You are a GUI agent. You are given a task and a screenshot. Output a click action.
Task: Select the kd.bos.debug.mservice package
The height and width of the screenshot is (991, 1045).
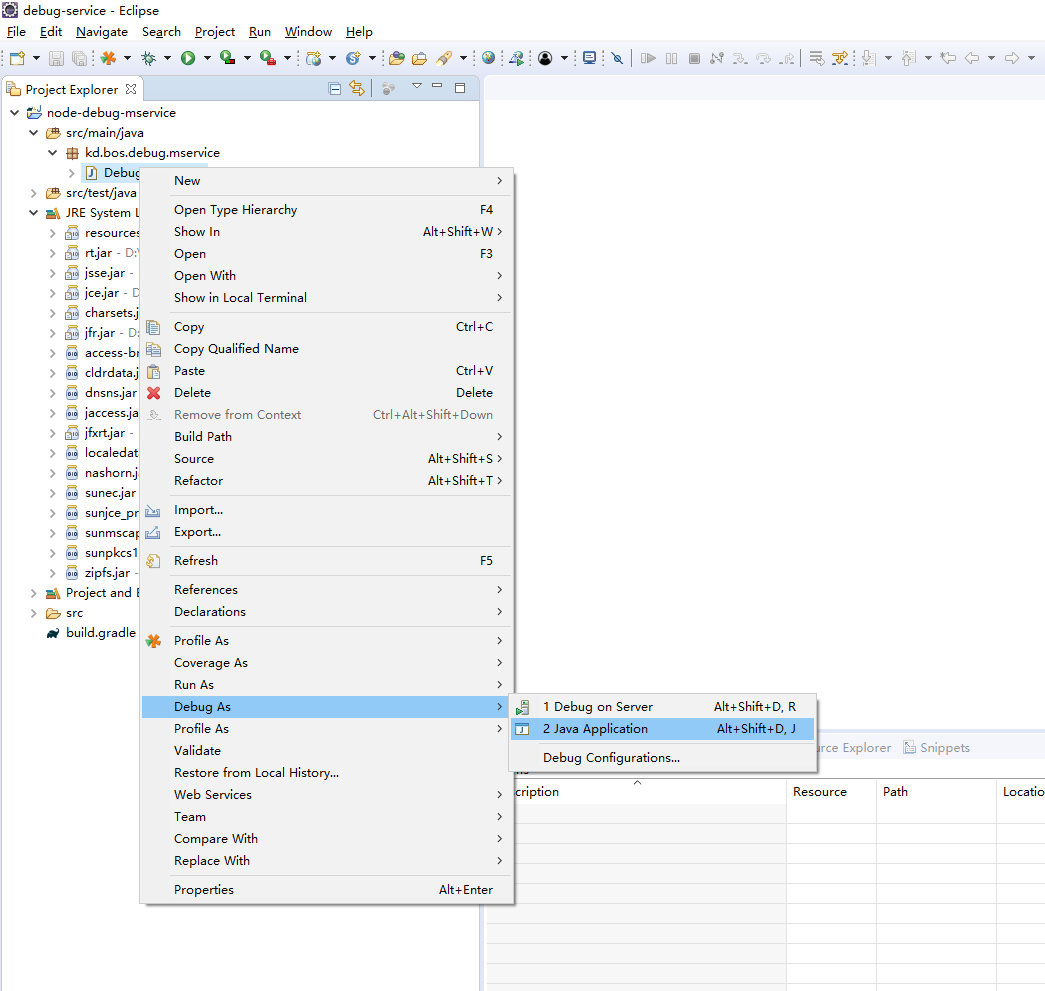coord(143,153)
